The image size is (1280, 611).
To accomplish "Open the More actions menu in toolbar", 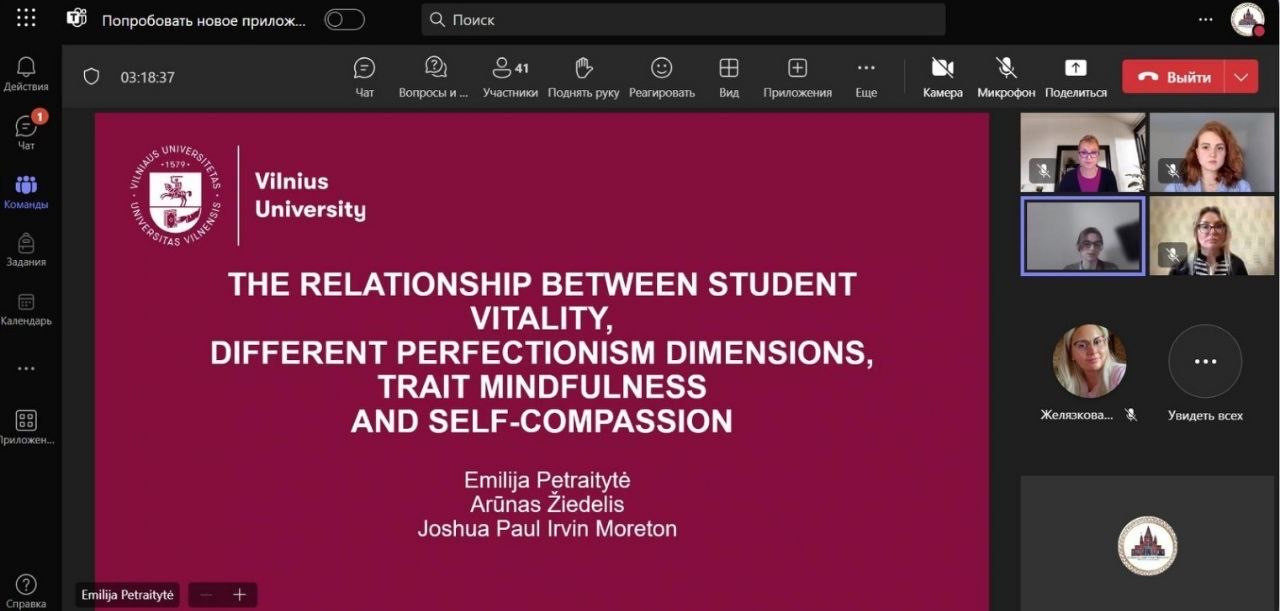I will tap(866, 76).
